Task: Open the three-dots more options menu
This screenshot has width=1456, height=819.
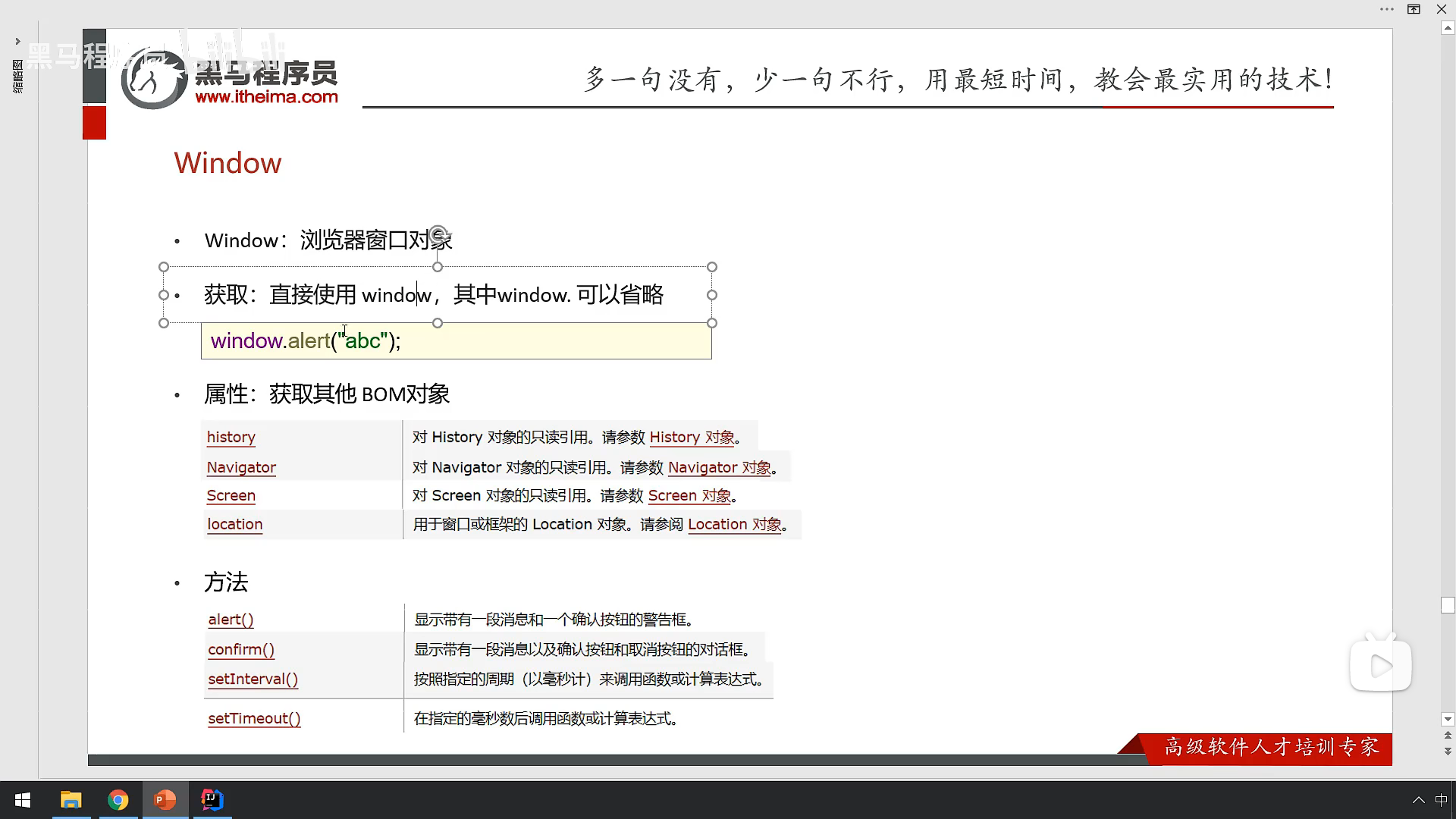Action: (x=1386, y=9)
